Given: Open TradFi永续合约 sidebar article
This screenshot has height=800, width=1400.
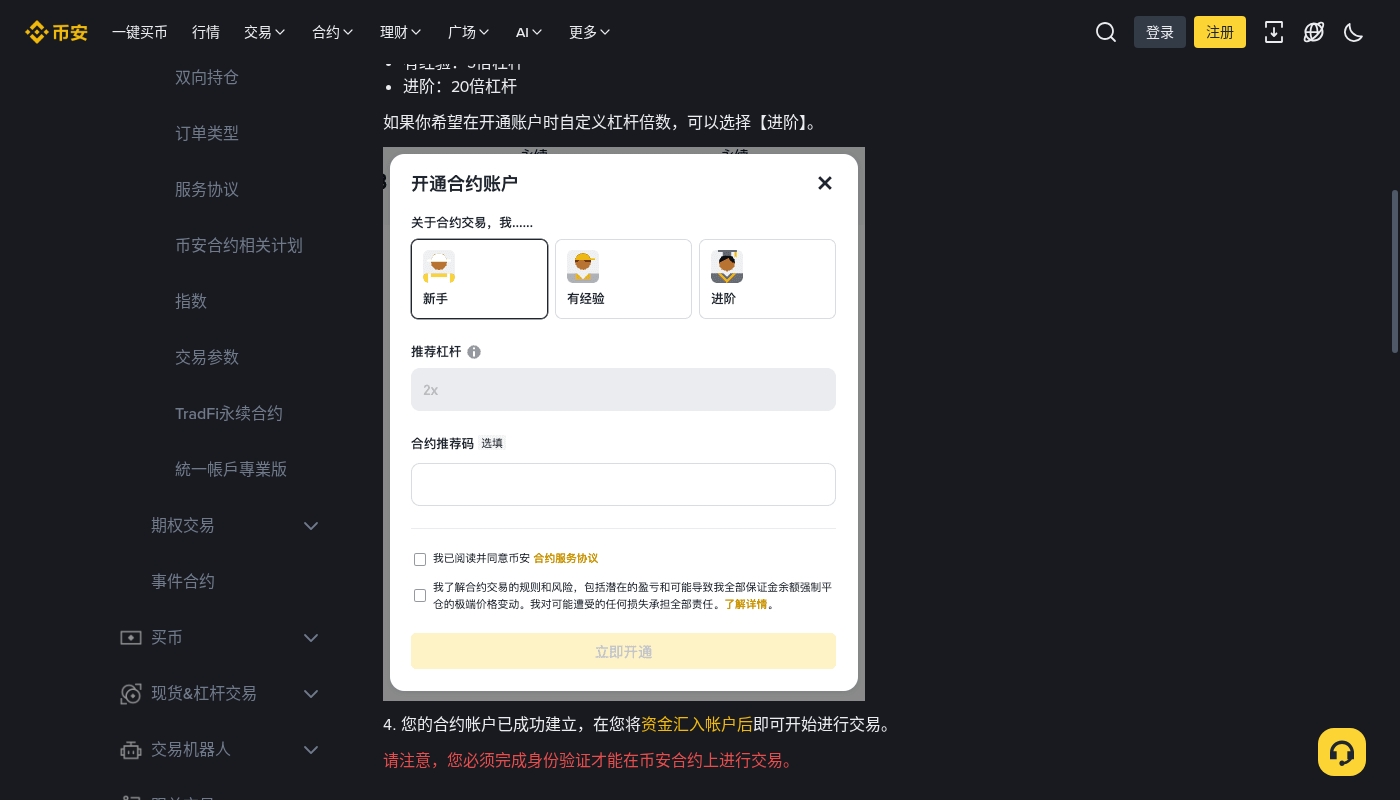Looking at the screenshot, I should 229,413.
